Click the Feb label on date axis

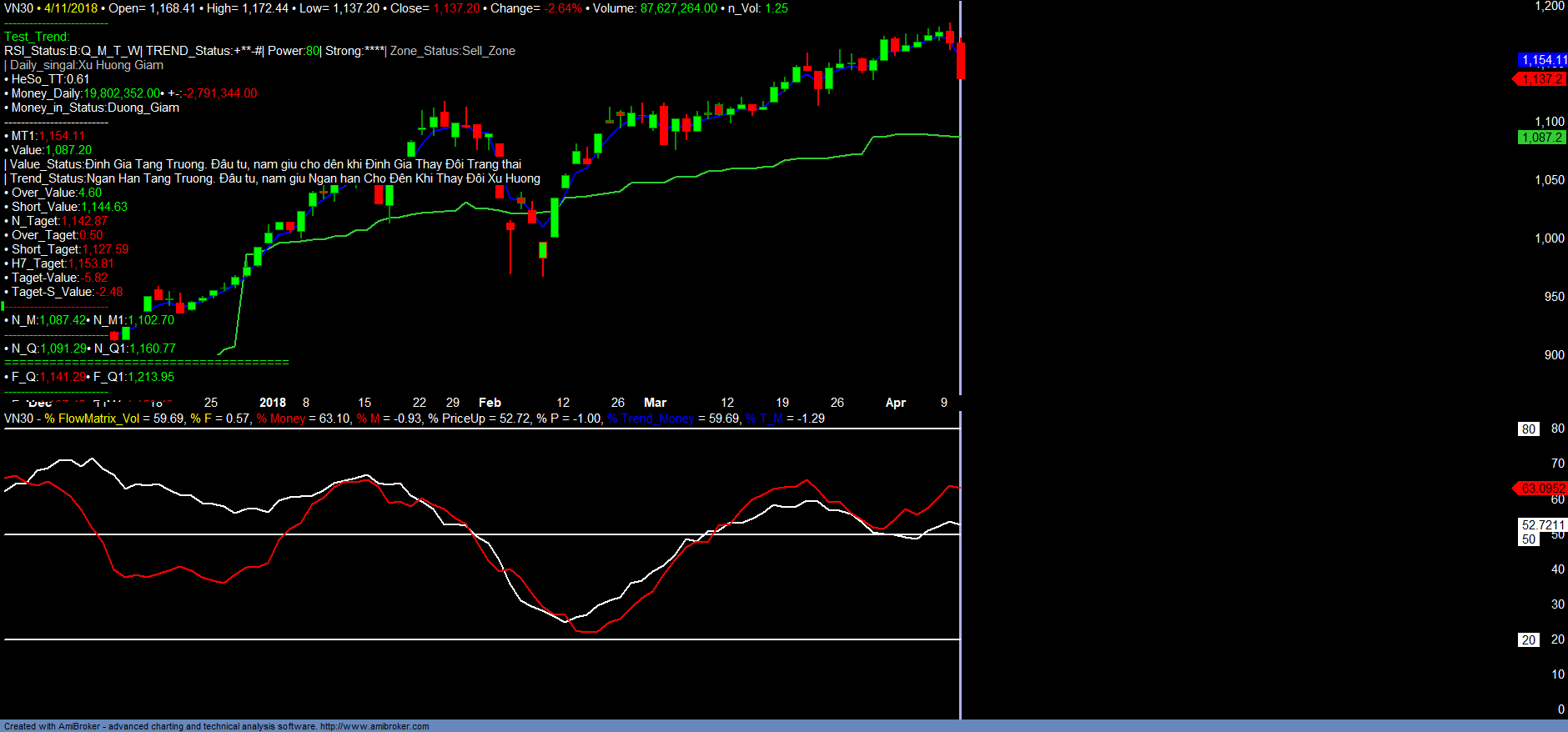tap(490, 403)
